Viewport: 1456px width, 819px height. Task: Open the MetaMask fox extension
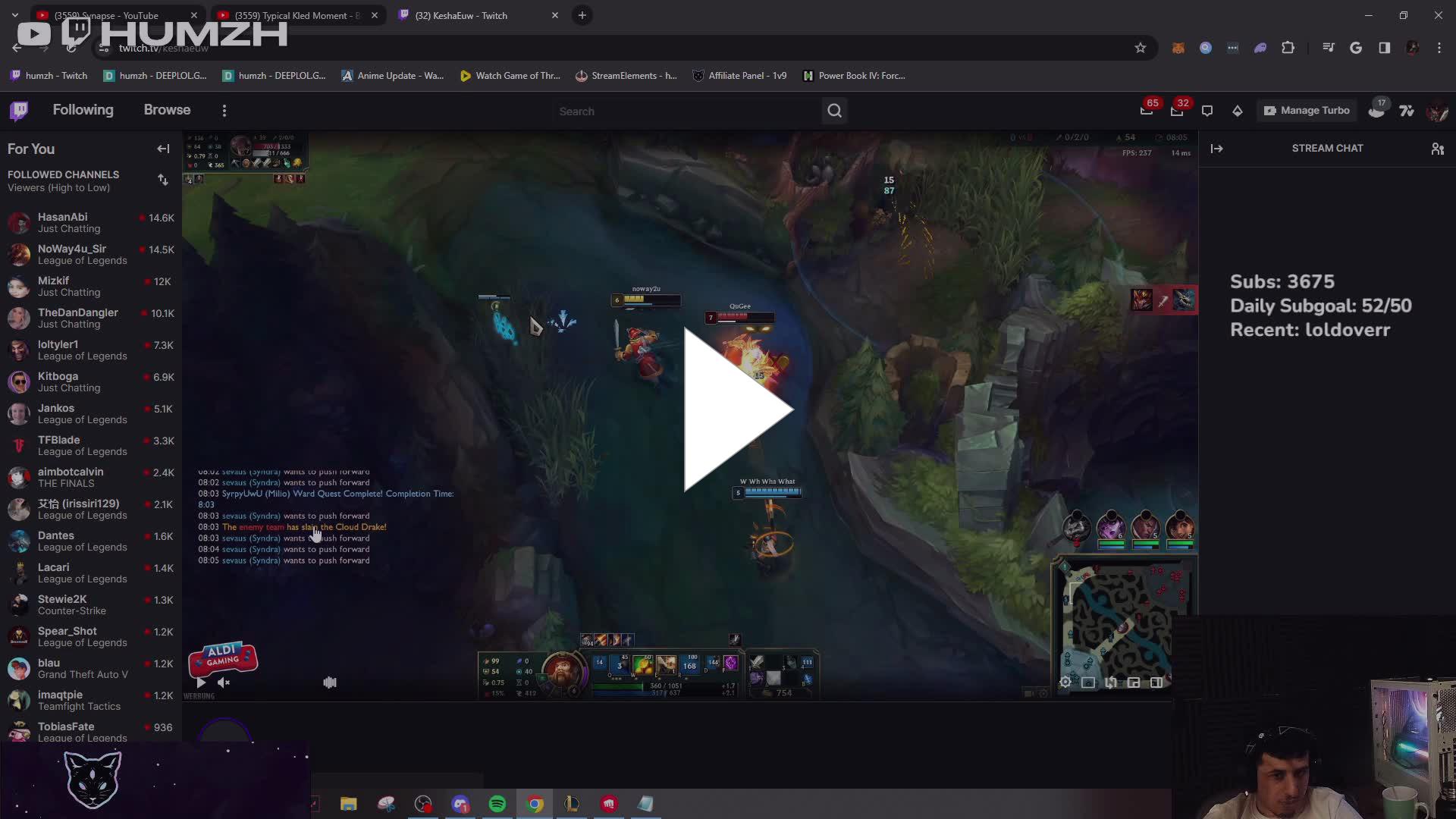[1178, 48]
